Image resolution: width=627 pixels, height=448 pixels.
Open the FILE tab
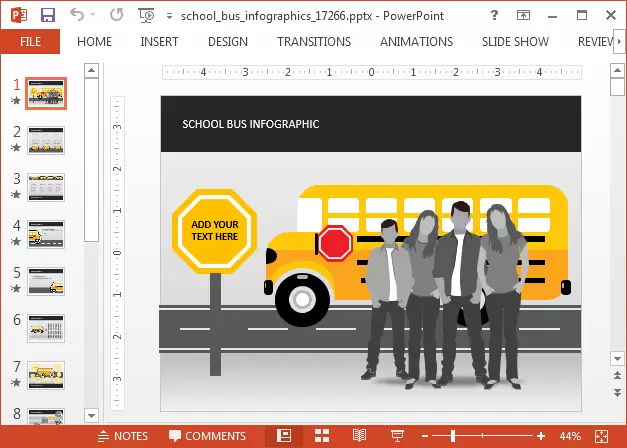tap(30, 42)
